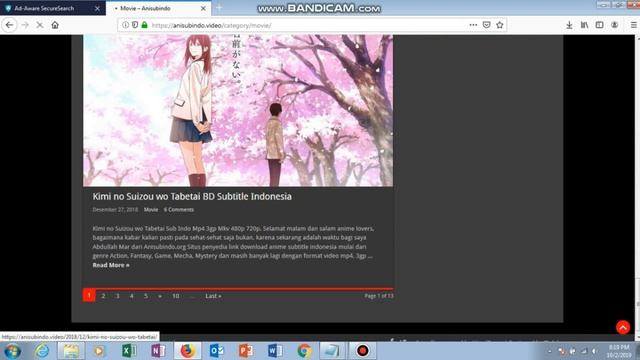This screenshot has width=640, height=360.
Task: Open the Firefox hamburger menu
Action: pos(633,25)
